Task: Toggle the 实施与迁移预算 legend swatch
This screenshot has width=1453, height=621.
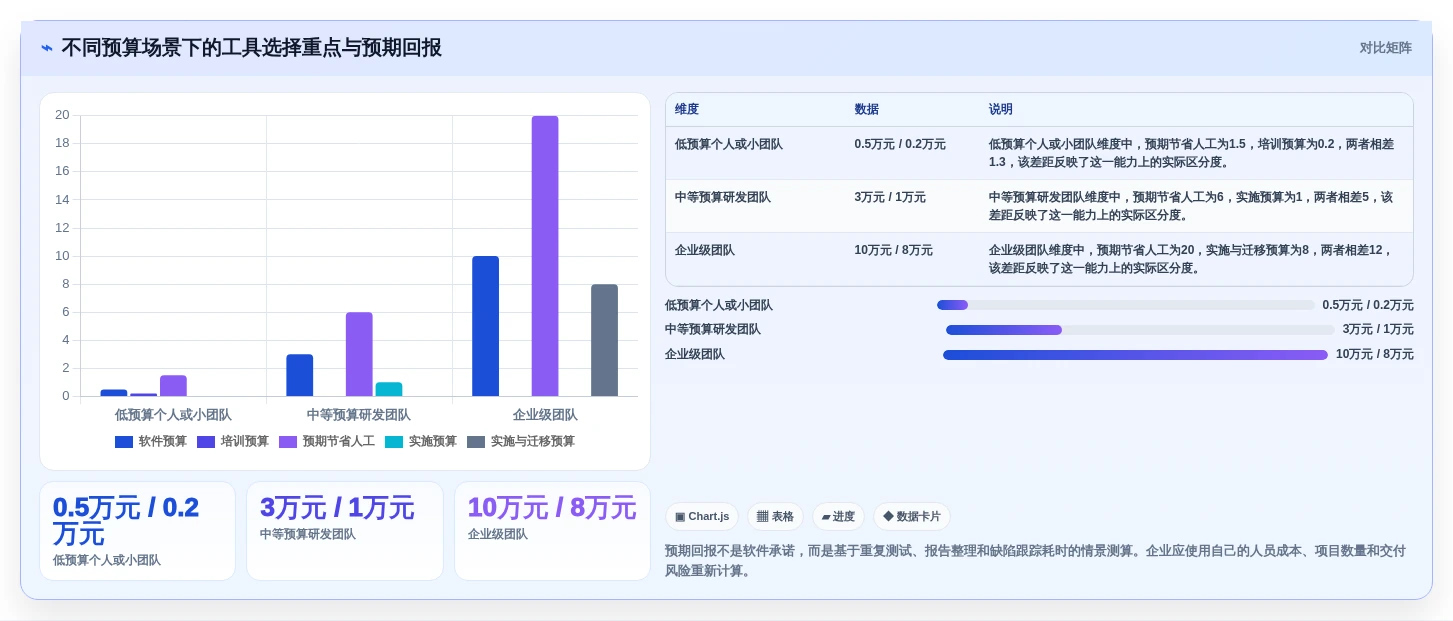Action: pos(476,441)
